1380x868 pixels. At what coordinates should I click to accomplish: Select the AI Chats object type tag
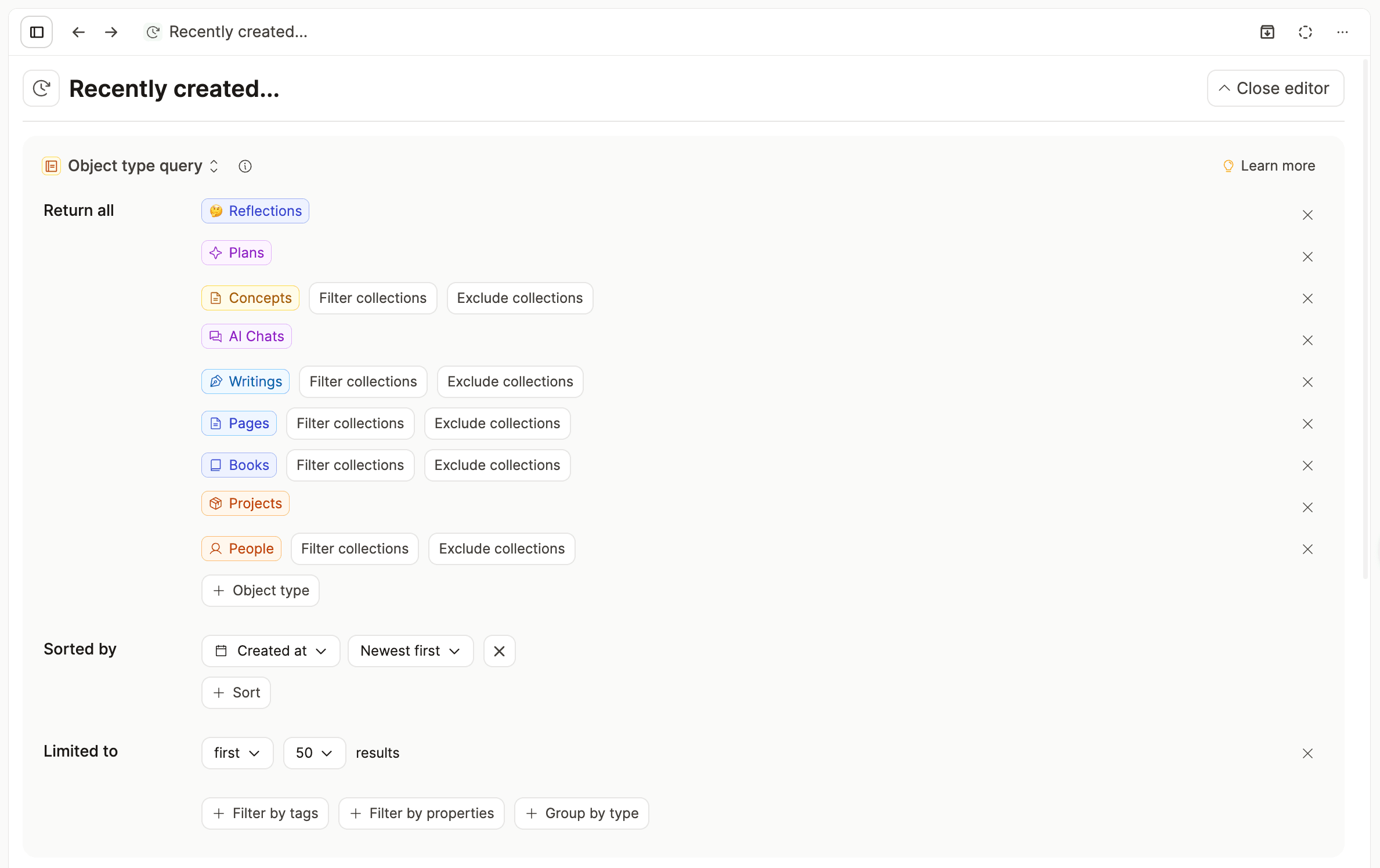click(x=245, y=336)
